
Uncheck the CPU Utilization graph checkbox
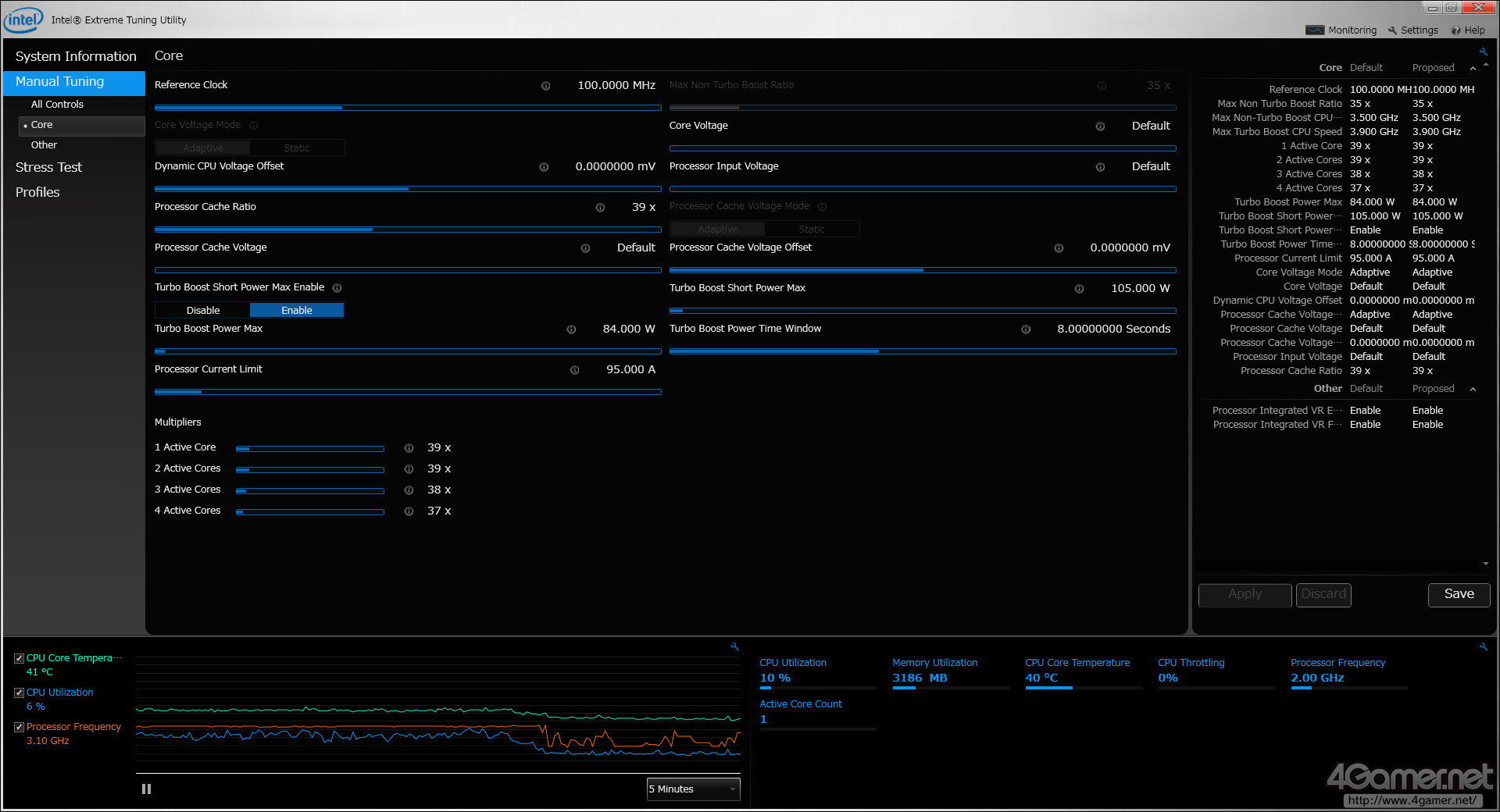[x=20, y=693]
